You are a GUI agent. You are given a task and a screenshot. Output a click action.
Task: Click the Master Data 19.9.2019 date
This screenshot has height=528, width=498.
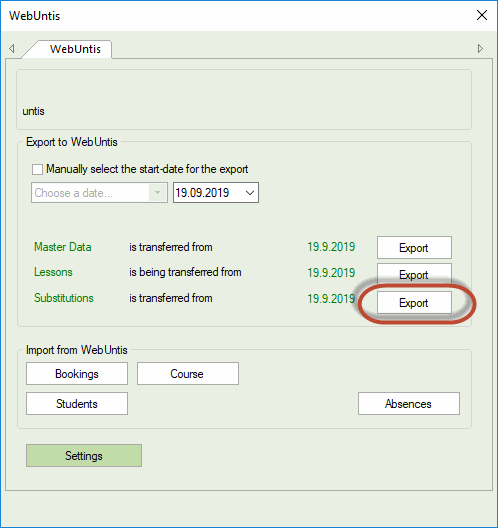point(331,247)
